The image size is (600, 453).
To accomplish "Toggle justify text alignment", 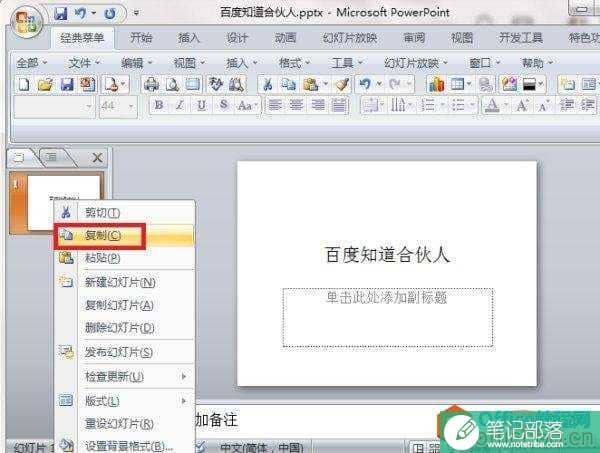I will coord(339,105).
